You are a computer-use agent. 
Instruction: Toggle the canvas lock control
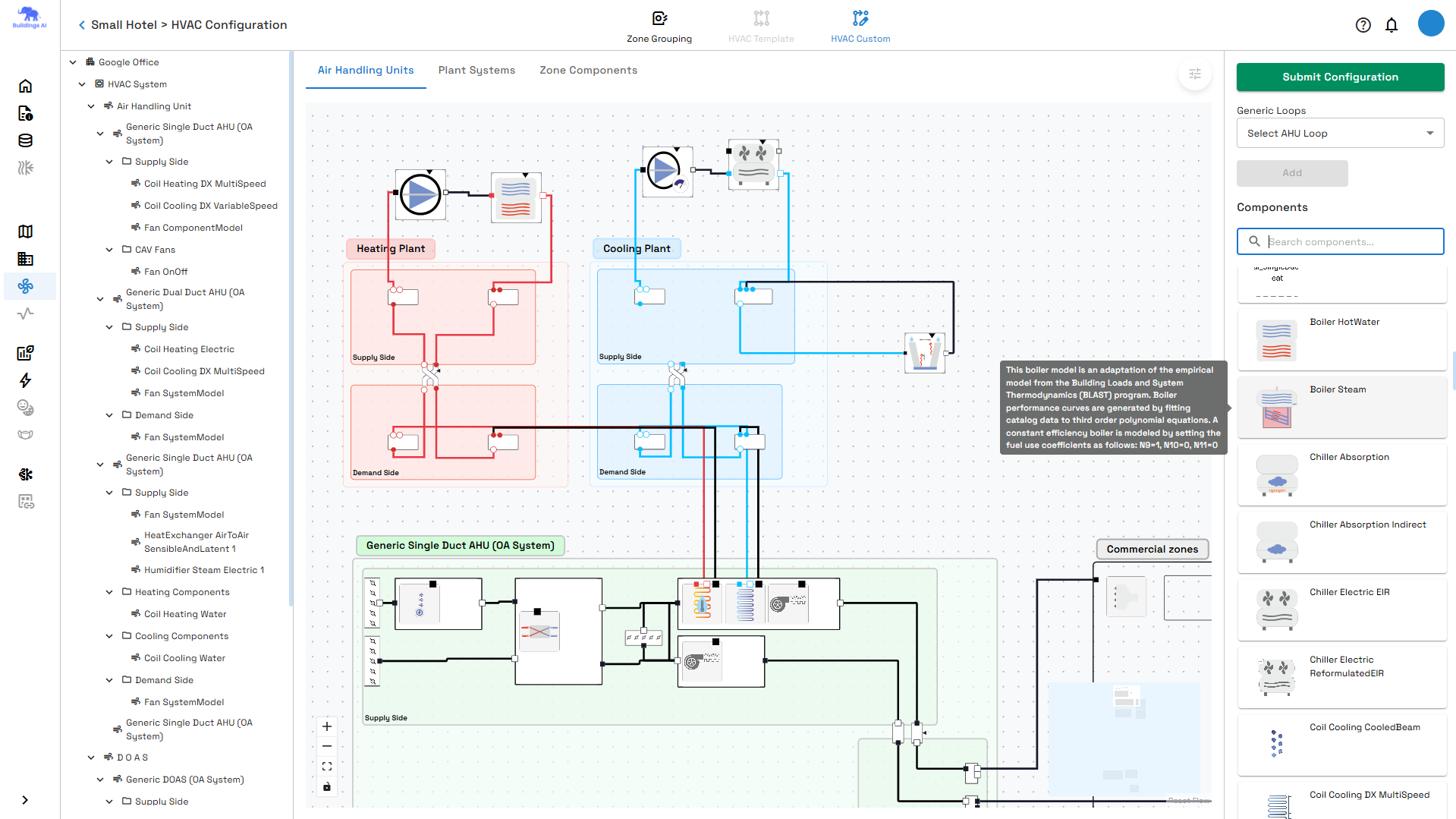point(326,786)
